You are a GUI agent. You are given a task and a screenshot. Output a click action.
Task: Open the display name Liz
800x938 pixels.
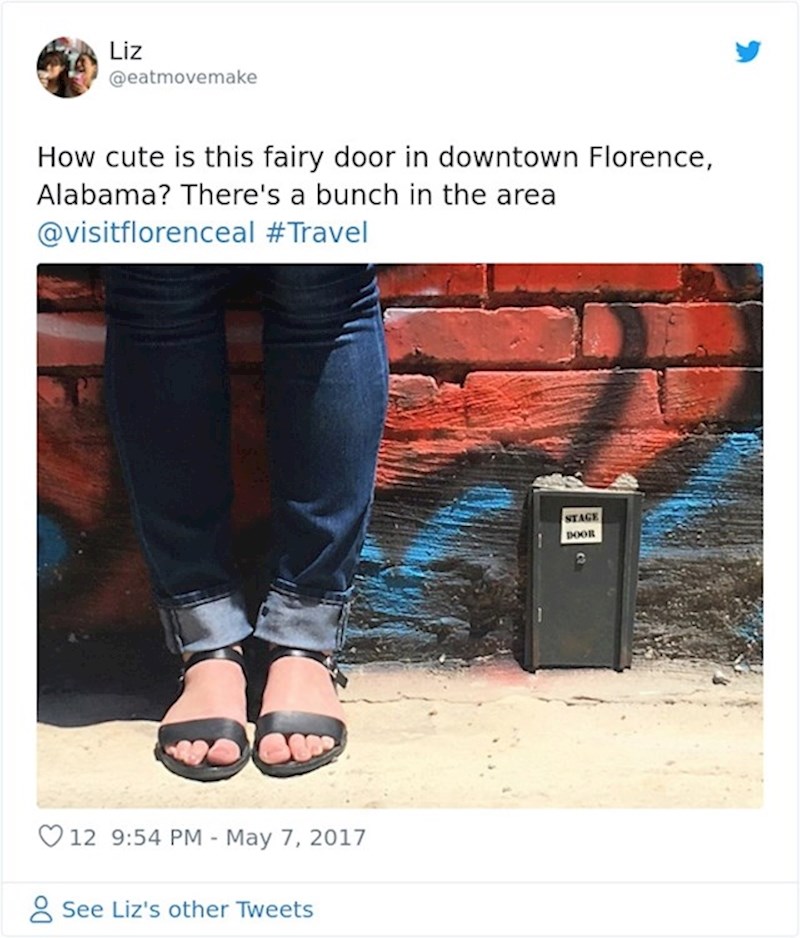tap(125, 51)
